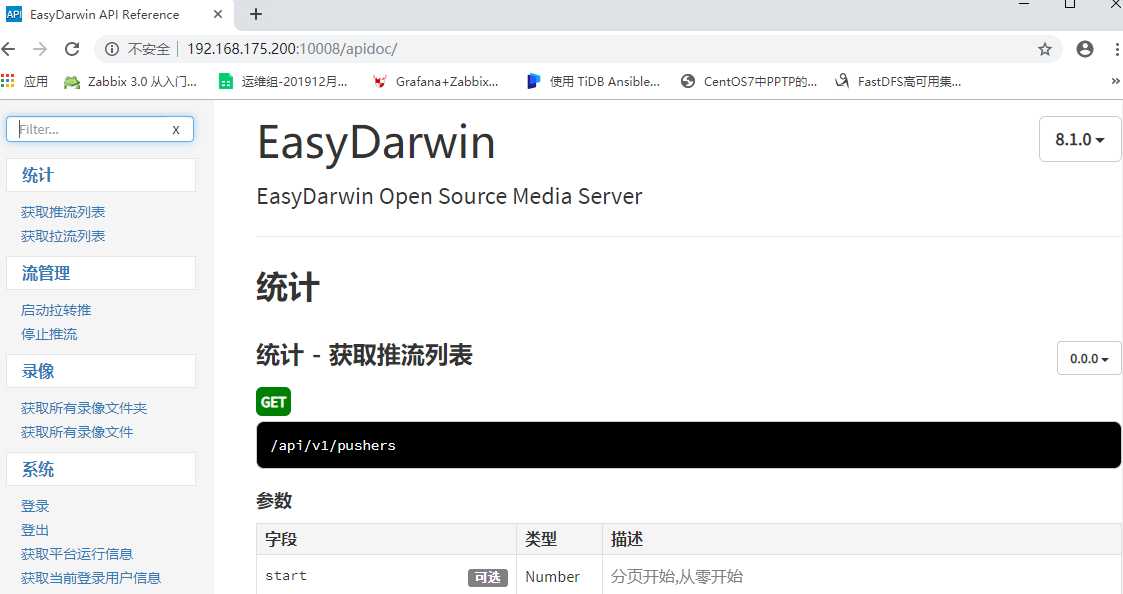
Task: Open the 0.0.0 article version dropdown
Action: pos(1089,358)
